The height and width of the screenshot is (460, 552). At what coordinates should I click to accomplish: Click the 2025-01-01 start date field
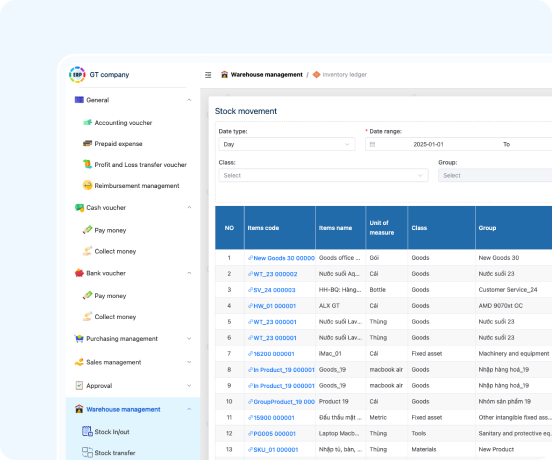pos(428,144)
